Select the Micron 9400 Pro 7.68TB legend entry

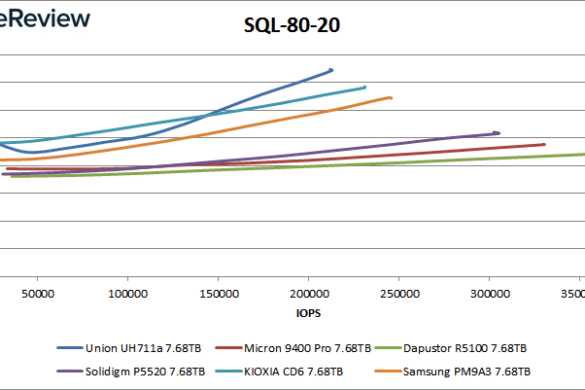[293, 348]
